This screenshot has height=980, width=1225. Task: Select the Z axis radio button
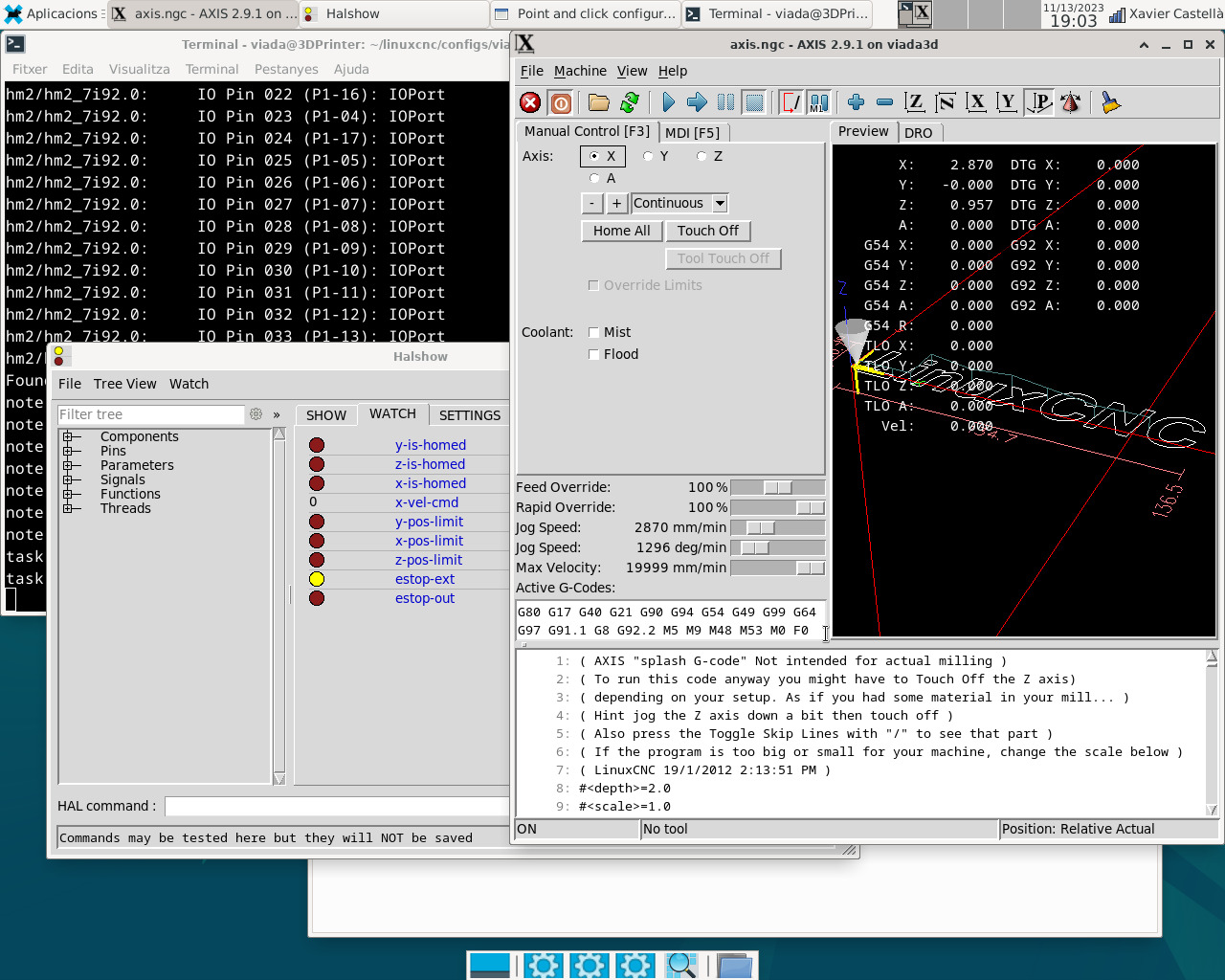coord(702,156)
